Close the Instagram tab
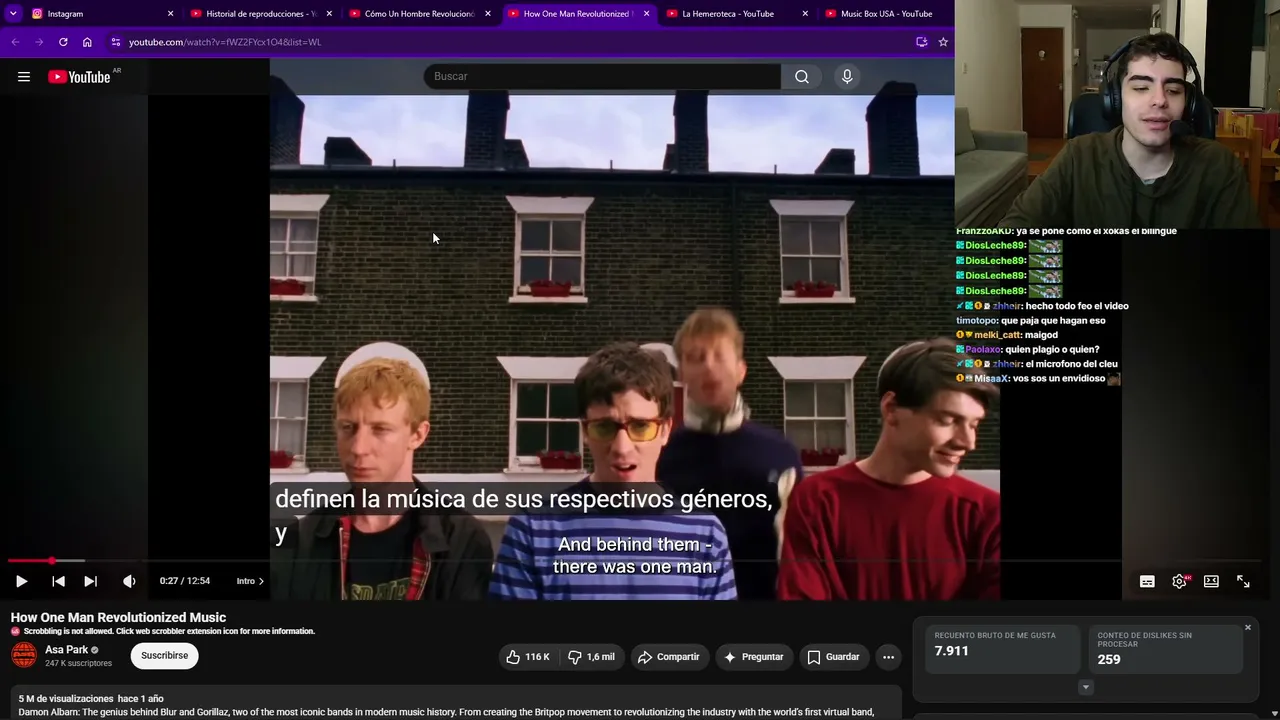The image size is (1280, 720). pos(170,14)
